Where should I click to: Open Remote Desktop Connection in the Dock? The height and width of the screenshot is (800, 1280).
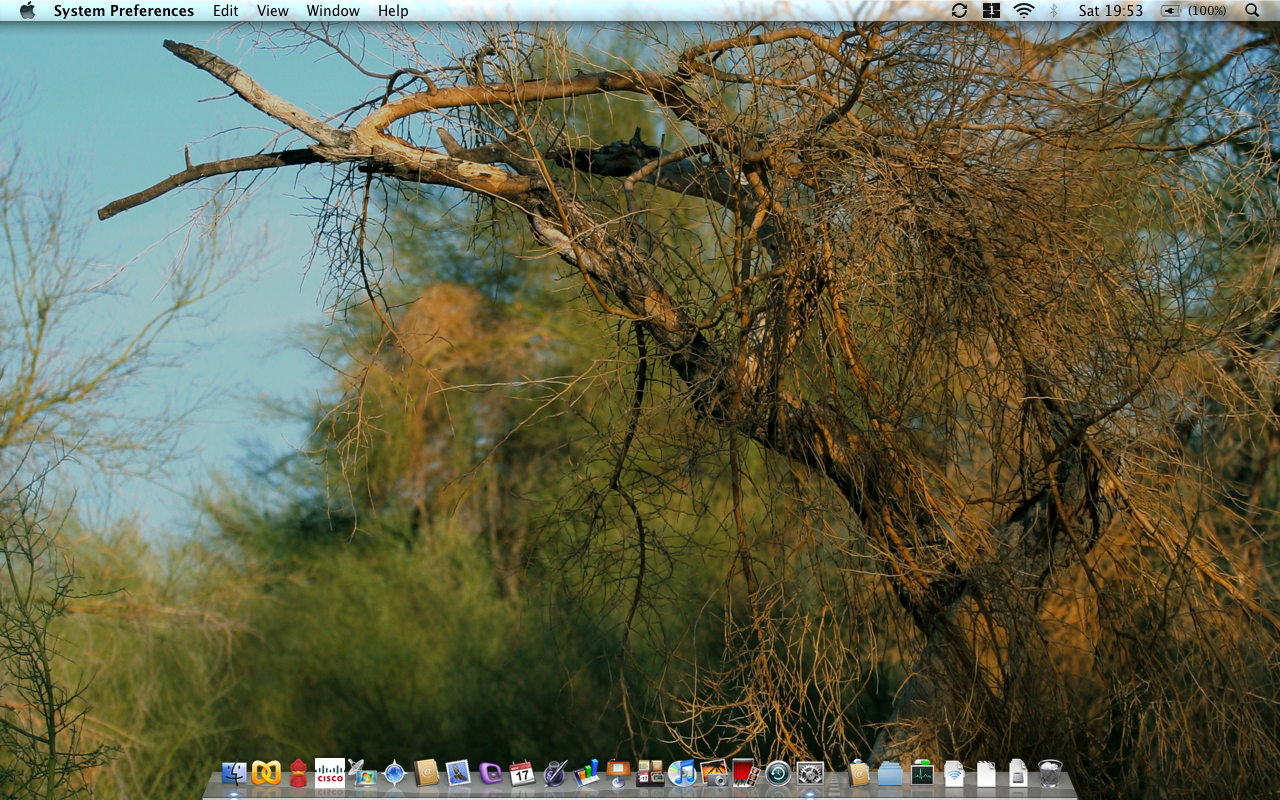point(362,773)
